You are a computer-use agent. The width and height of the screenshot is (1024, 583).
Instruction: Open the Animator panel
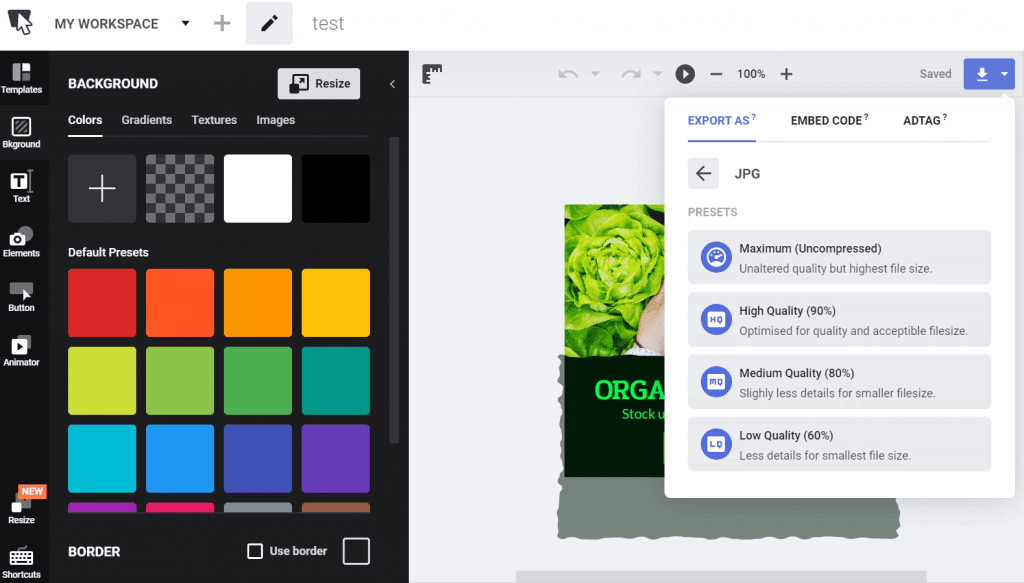point(21,350)
